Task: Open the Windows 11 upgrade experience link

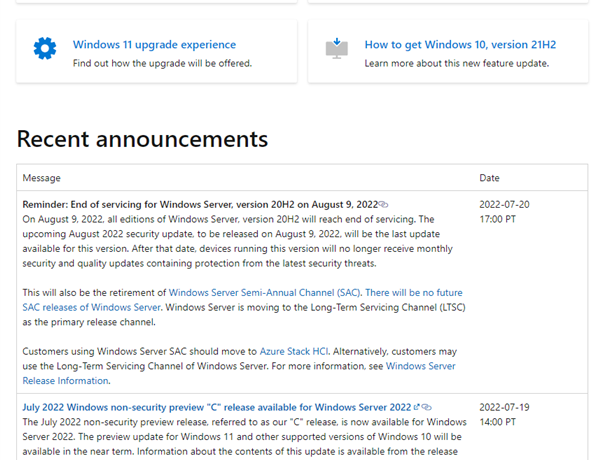Action: click(154, 45)
